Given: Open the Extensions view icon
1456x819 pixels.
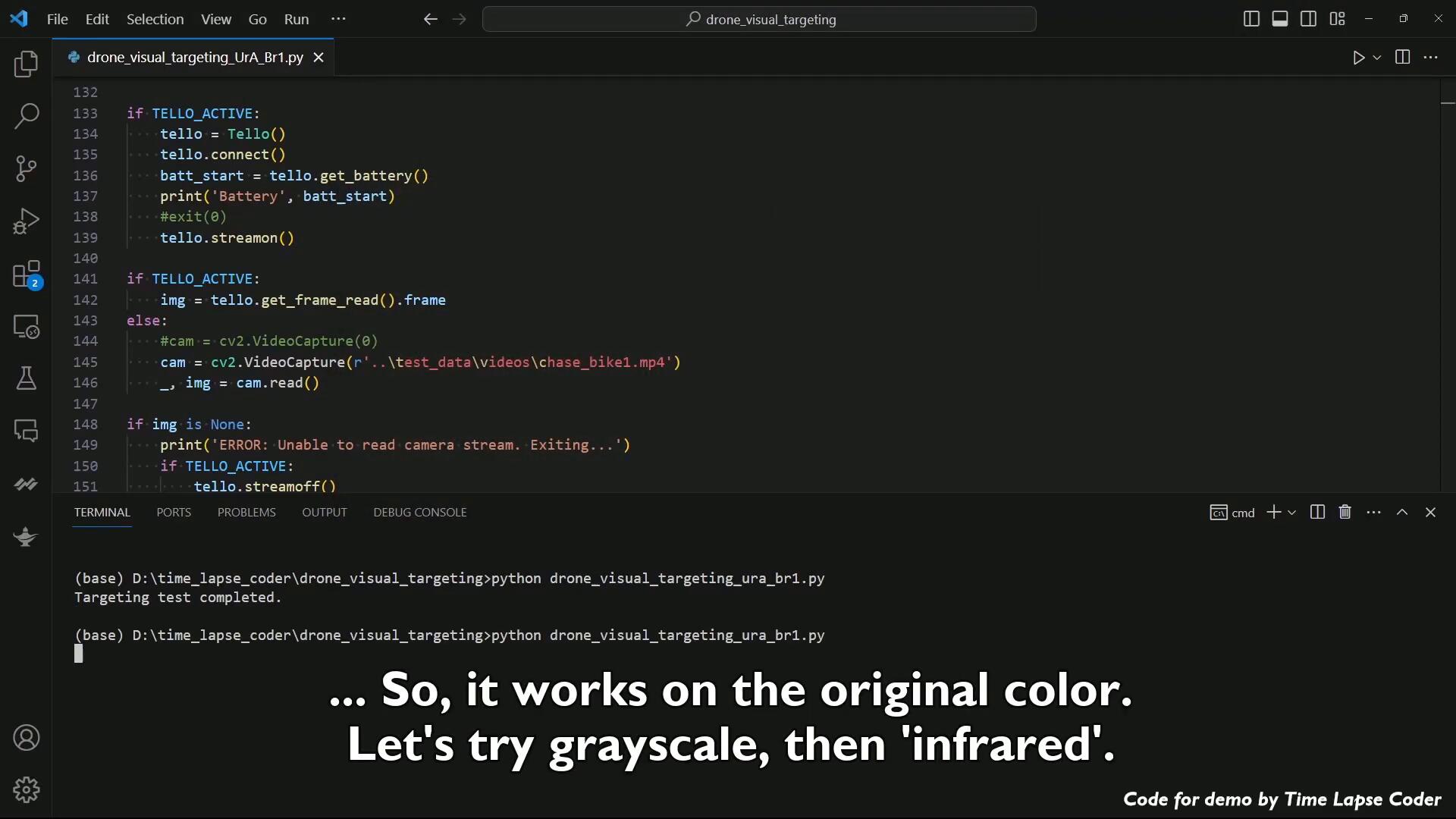Looking at the screenshot, I should tap(27, 275).
